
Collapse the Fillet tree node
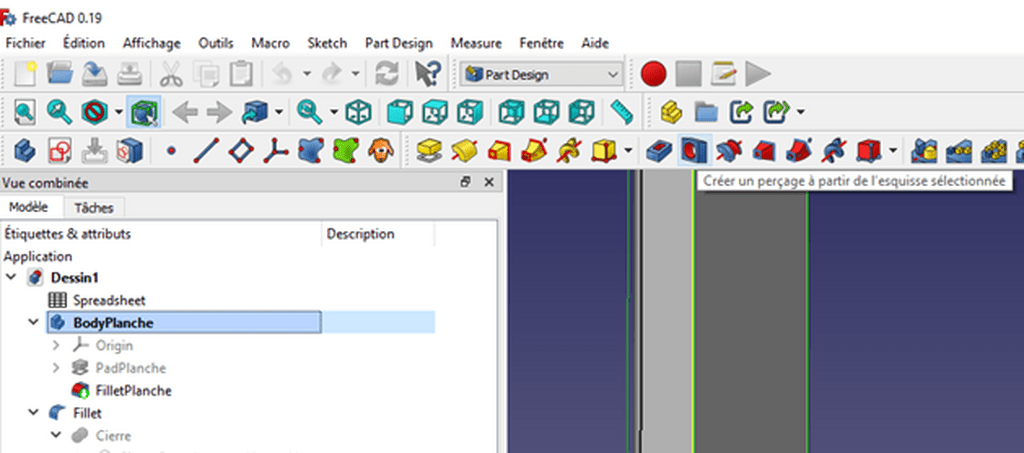pos(34,413)
